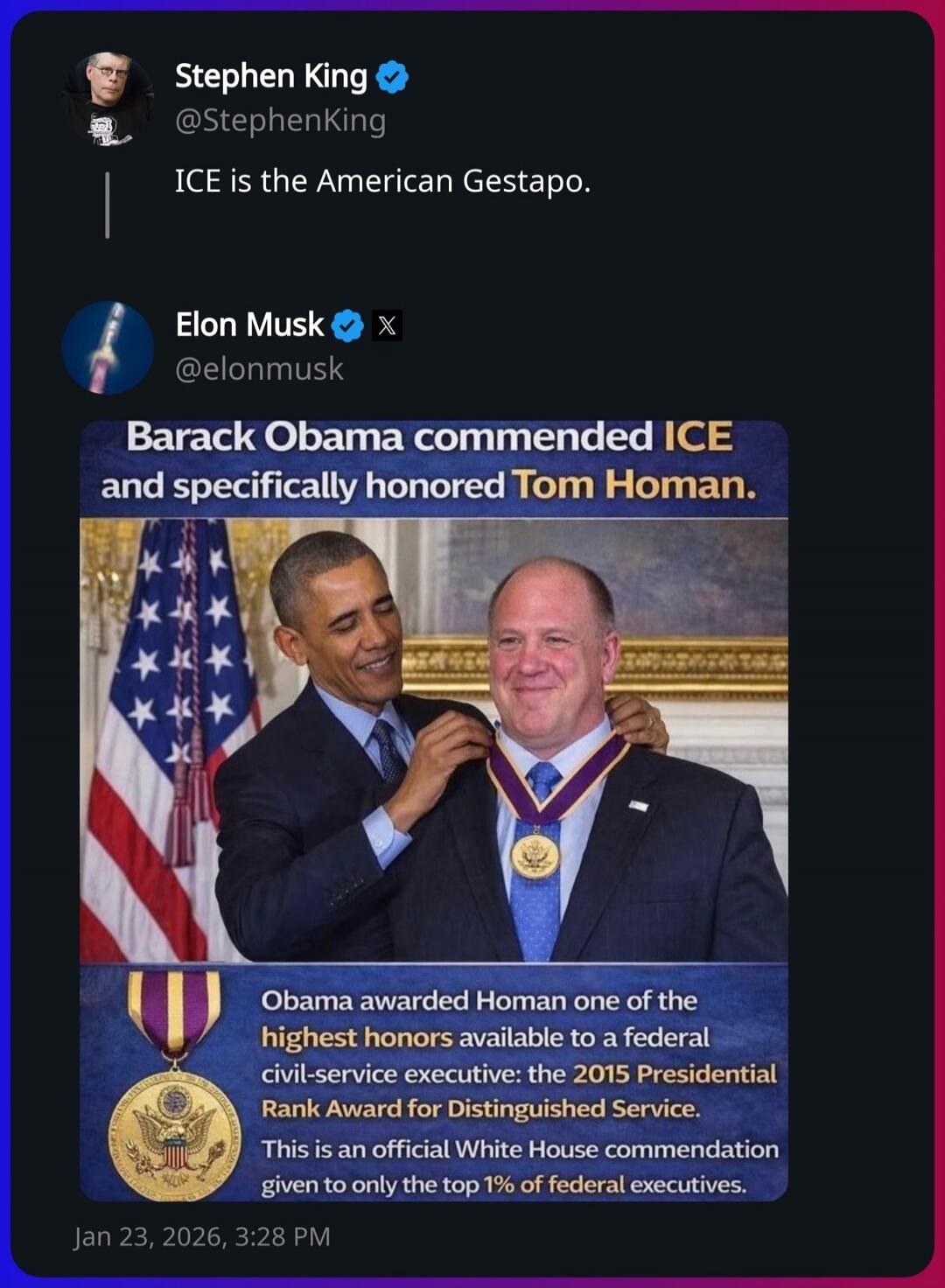
Task: Click Stephen King's display name
Action: click(x=269, y=77)
